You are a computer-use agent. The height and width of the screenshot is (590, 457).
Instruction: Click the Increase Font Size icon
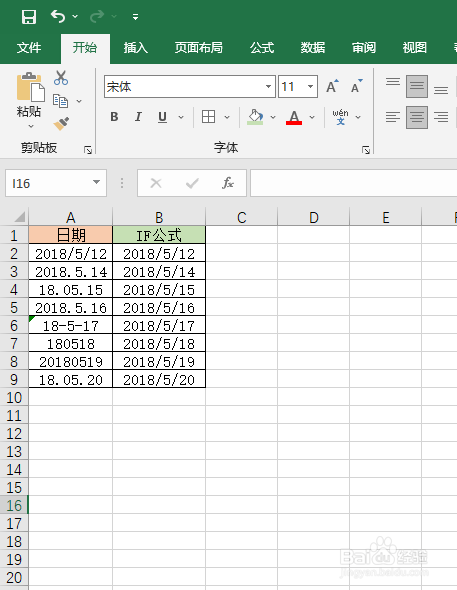click(332, 86)
